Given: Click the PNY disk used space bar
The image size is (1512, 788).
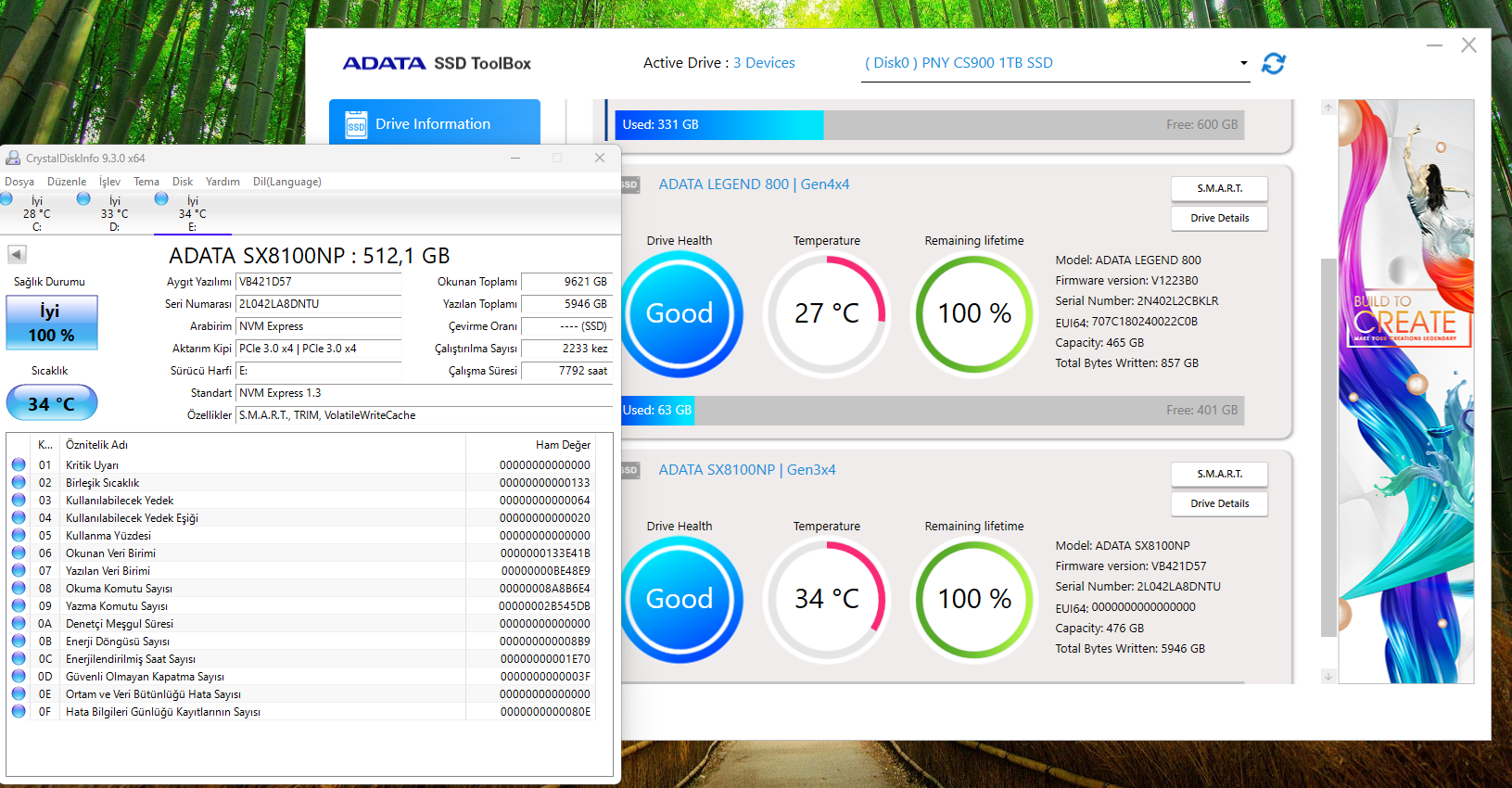Looking at the screenshot, I should click(719, 125).
